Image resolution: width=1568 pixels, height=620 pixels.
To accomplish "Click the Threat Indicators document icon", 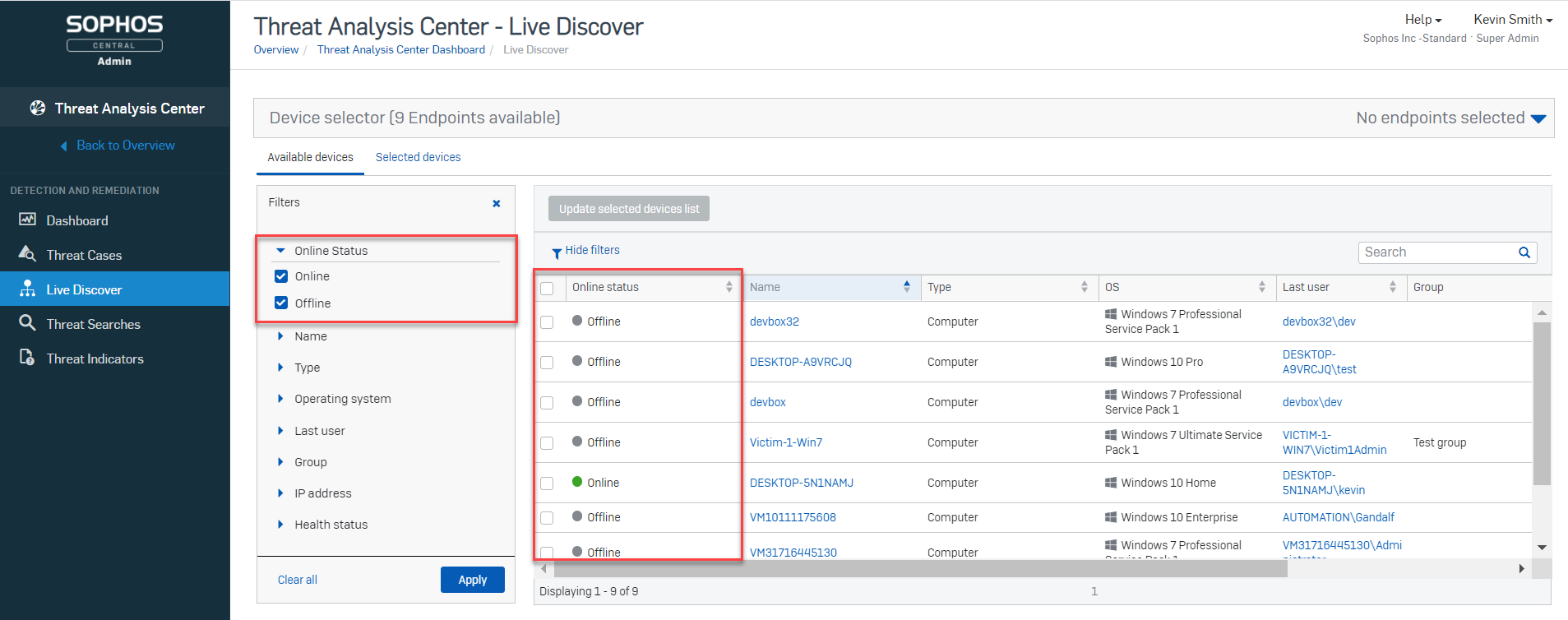I will pos(27,358).
